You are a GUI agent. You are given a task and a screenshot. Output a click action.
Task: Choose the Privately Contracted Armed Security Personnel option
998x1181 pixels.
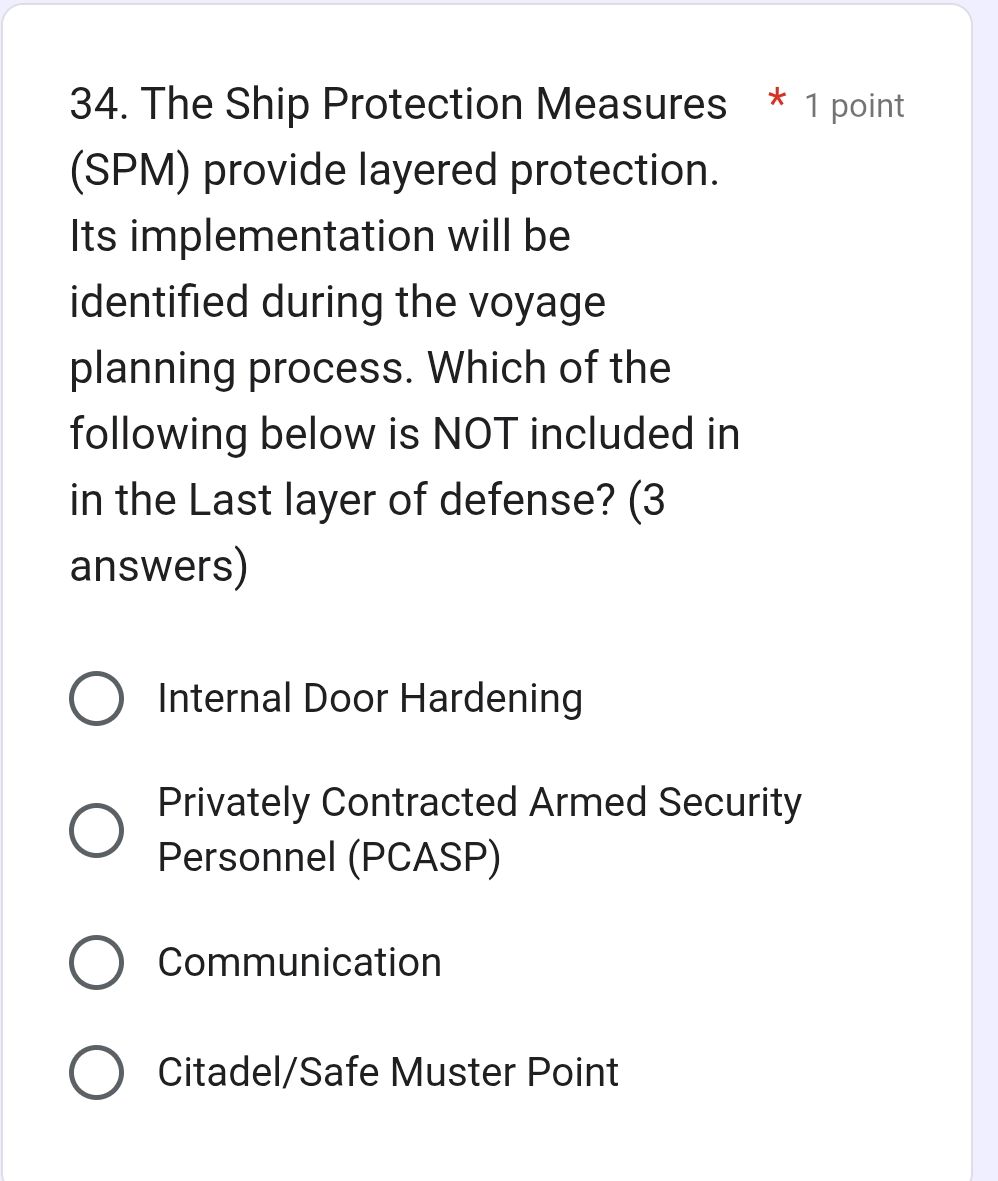pyautogui.click(x=97, y=828)
